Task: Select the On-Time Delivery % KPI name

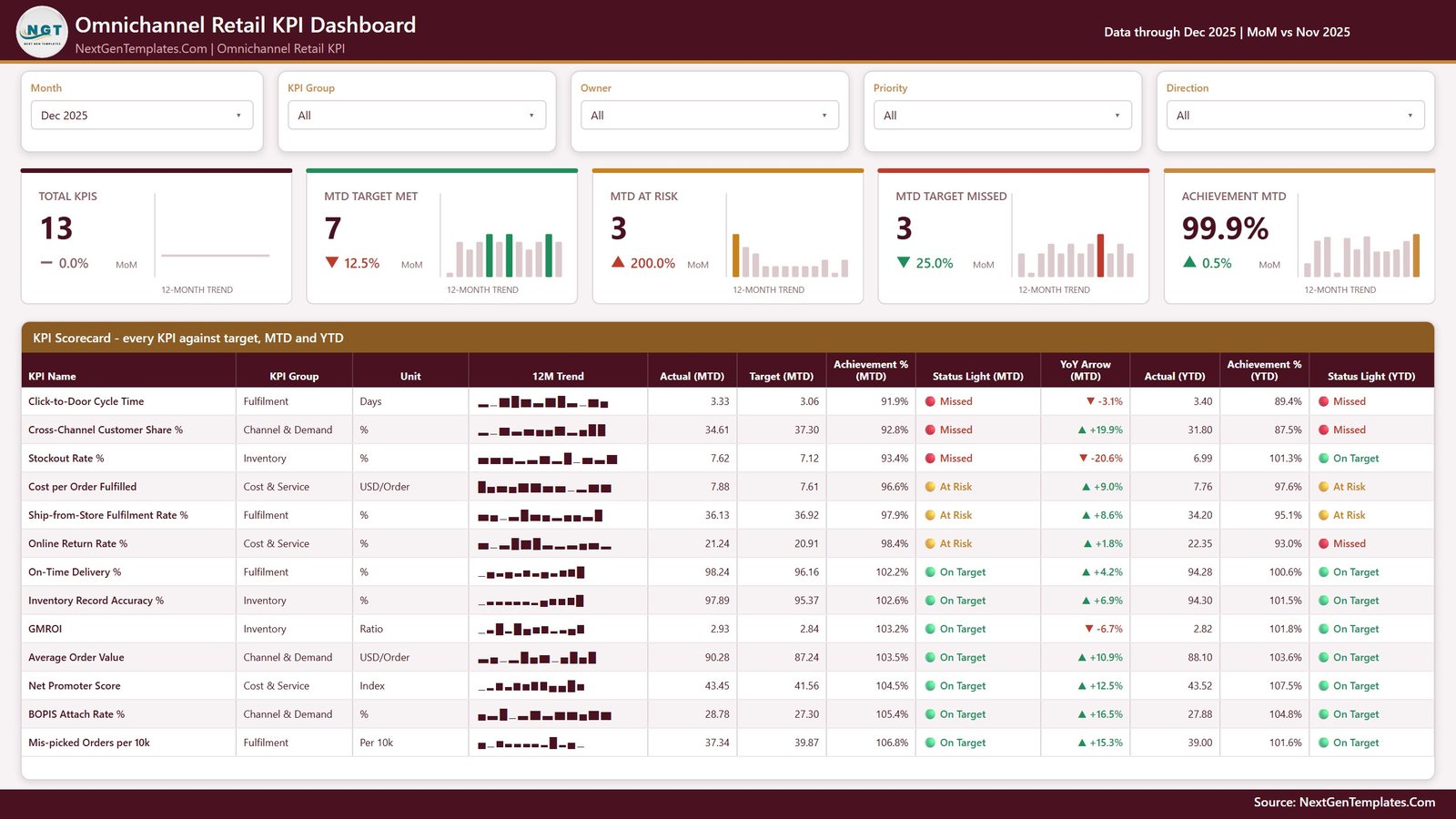Action: pyautogui.click(x=75, y=572)
